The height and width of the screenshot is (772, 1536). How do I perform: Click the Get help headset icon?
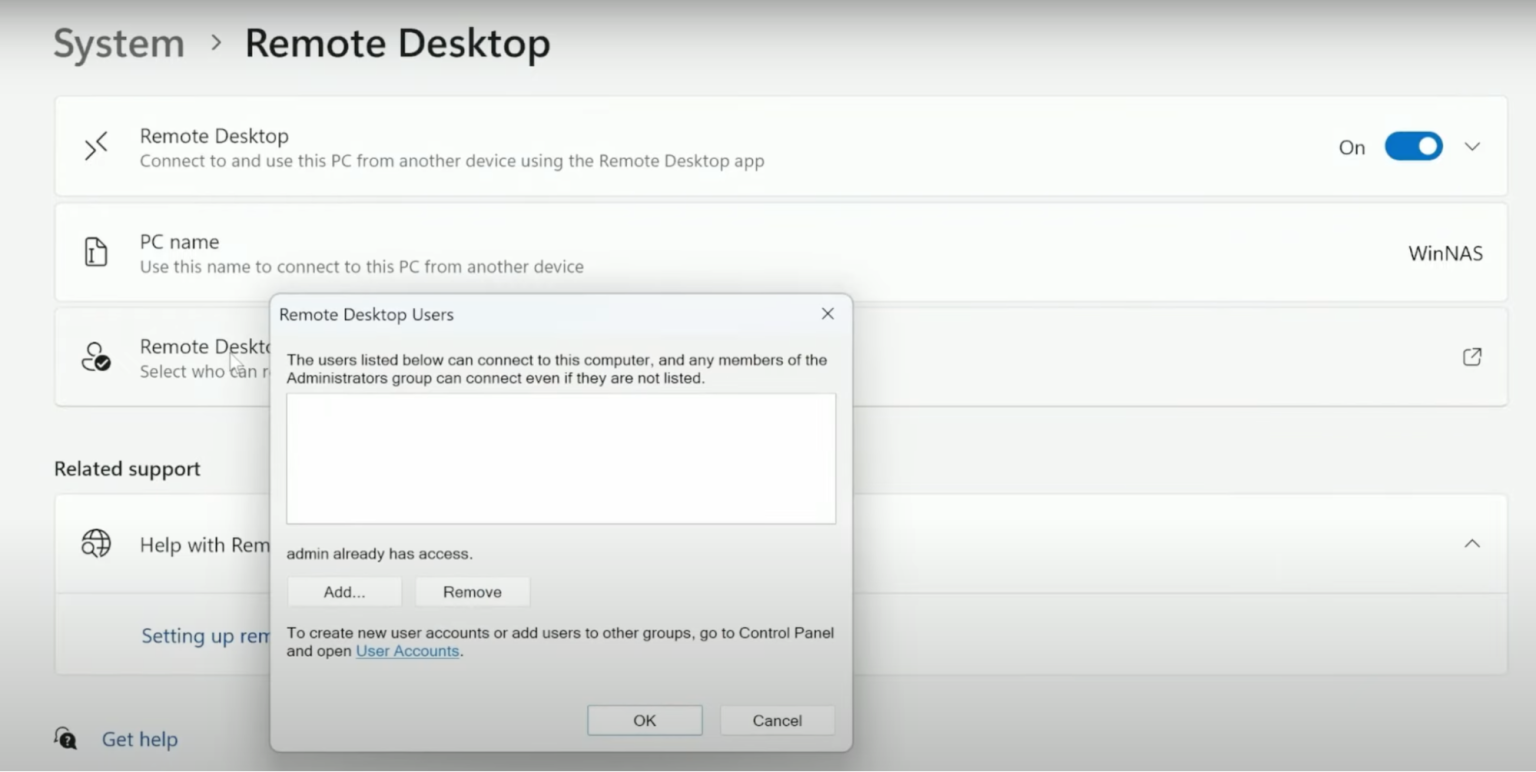click(64, 738)
